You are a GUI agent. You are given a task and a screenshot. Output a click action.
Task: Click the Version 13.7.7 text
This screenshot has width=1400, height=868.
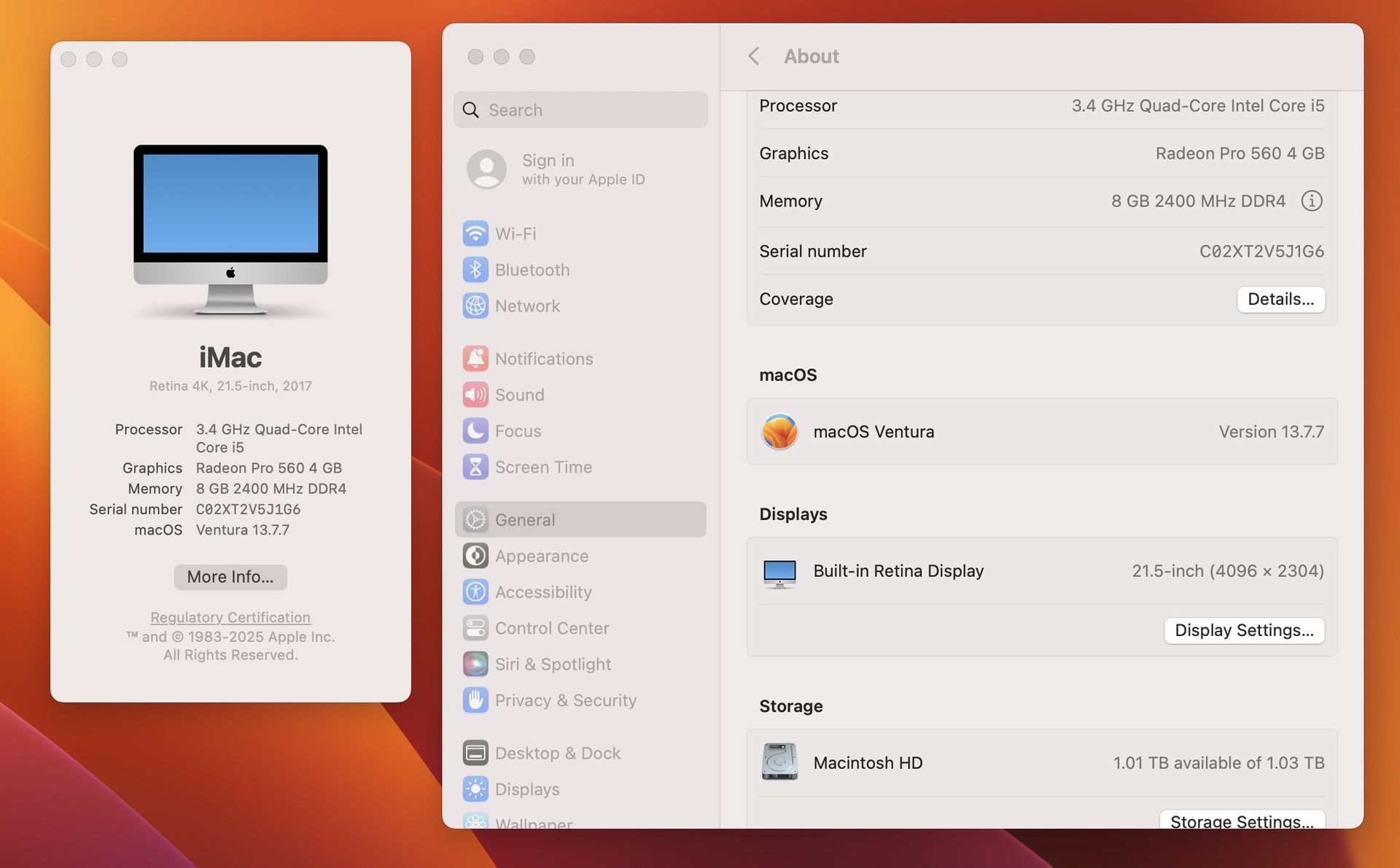click(x=1271, y=431)
